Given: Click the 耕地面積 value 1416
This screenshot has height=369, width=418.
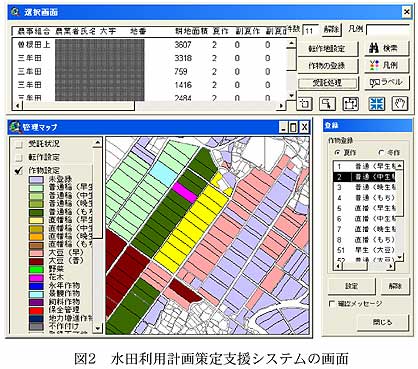Looking at the screenshot, I should click(x=183, y=85).
